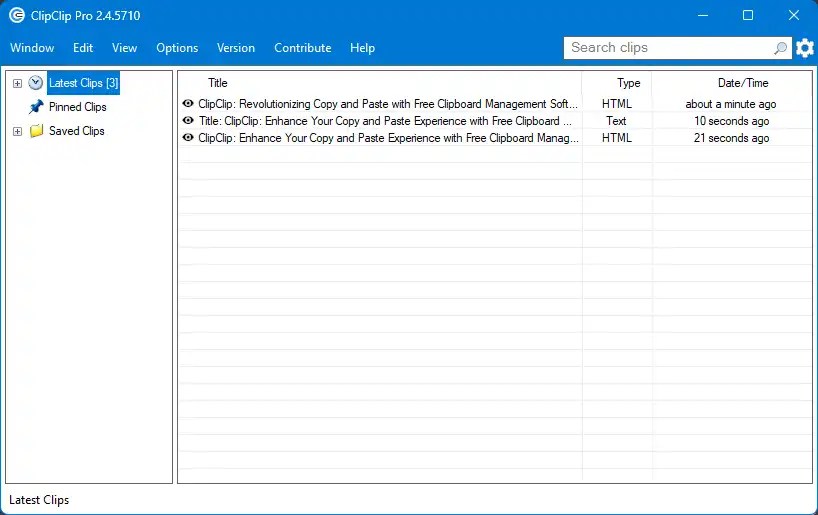Click the about a minute ago cell
This screenshot has width=818, height=515.
[731, 104]
